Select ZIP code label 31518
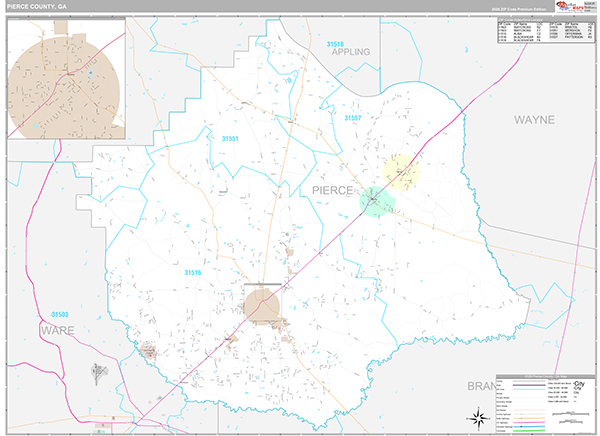Image resolution: width=600 pixels, height=436 pixels. (335, 44)
